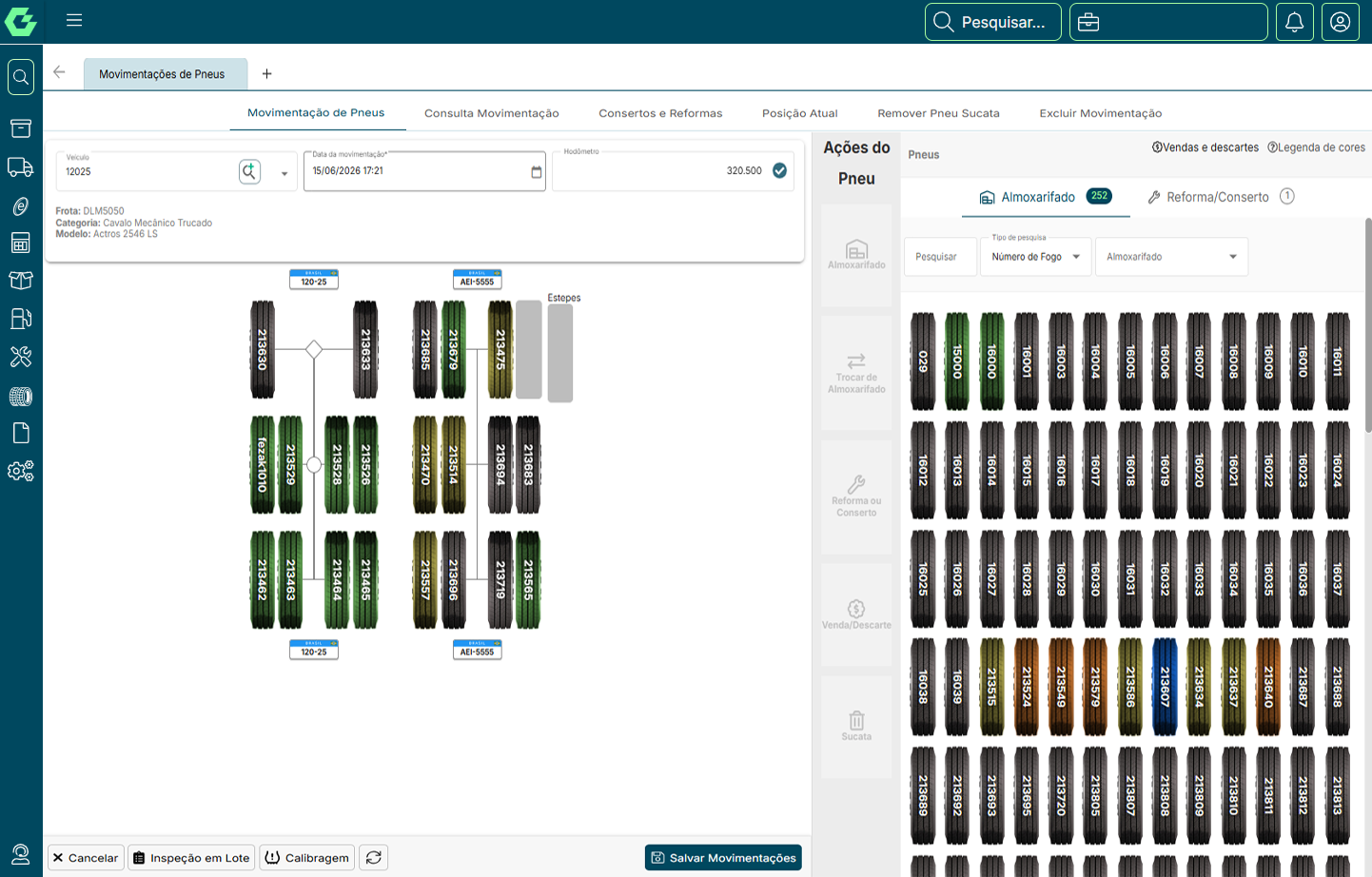Click Salvar Movimentações button
Image resolution: width=1372 pixels, height=877 pixels.
(723, 857)
